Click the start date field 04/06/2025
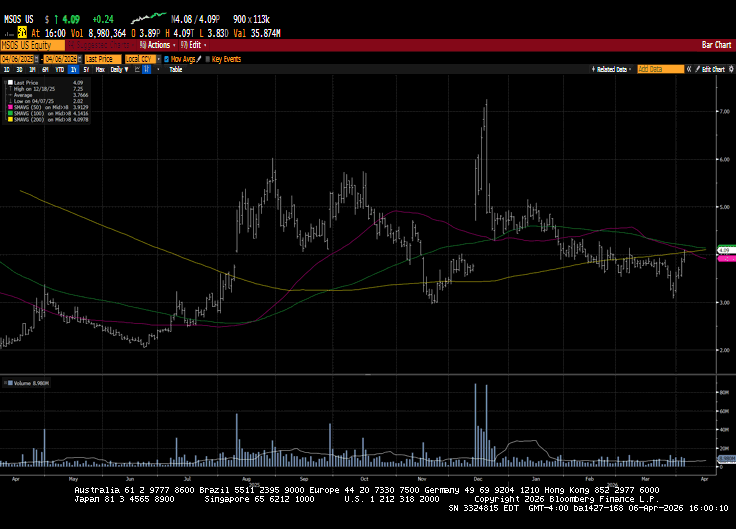 (17, 59)
